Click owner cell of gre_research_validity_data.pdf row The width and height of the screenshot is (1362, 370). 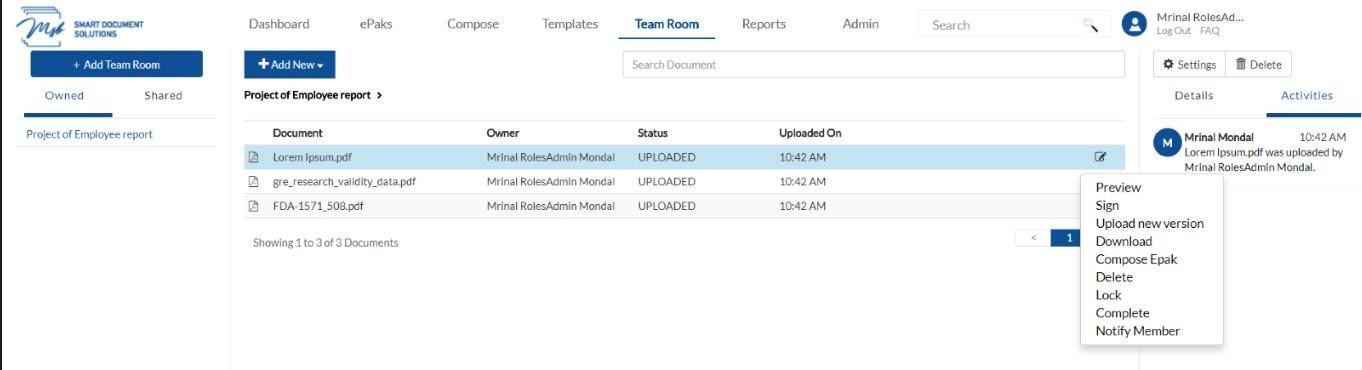point(550,182)
